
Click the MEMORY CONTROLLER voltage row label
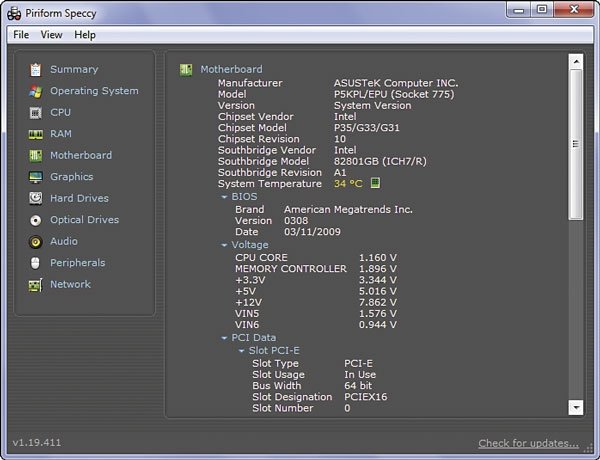coord(291,269)
